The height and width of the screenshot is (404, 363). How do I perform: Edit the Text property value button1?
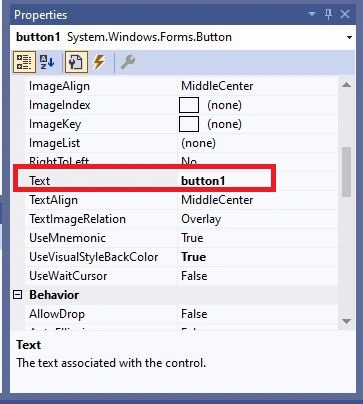click(203, 181)
